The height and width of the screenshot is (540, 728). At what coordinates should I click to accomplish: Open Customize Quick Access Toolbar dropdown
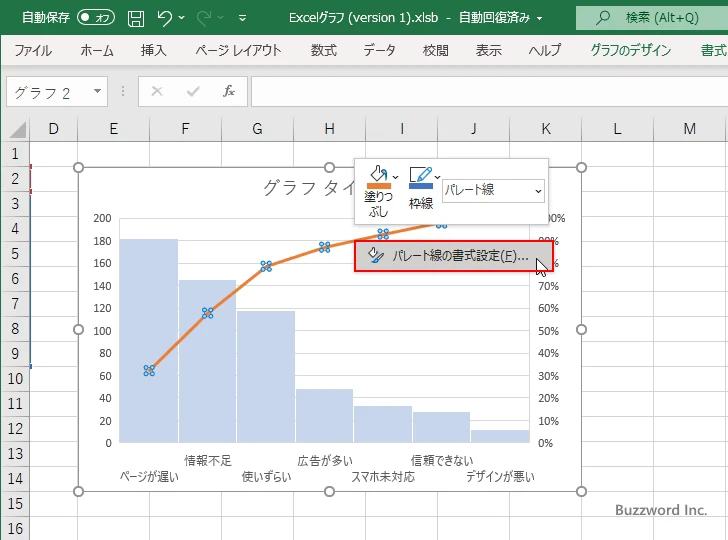(242, 18)
